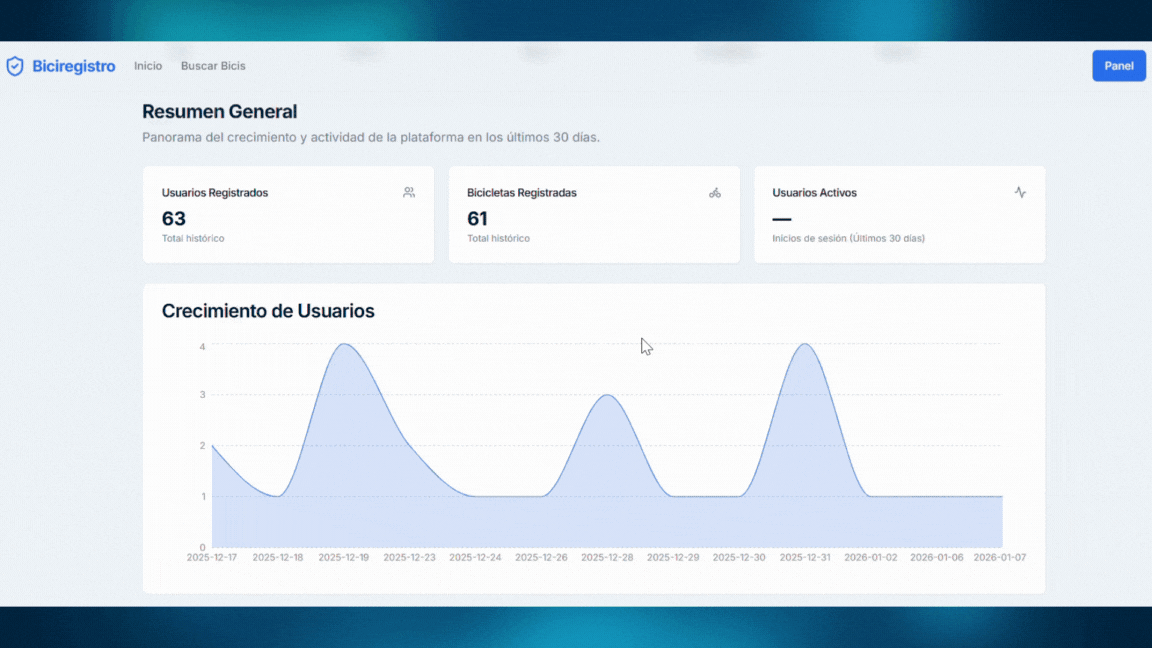
Task: Click the bicycle icon on Bicicletas Registradas card
Action: click(x=714, y=193)
